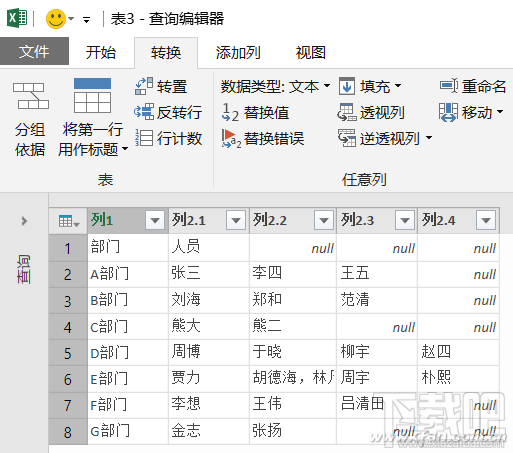Select the 列2.4 column header

point(458,220)
